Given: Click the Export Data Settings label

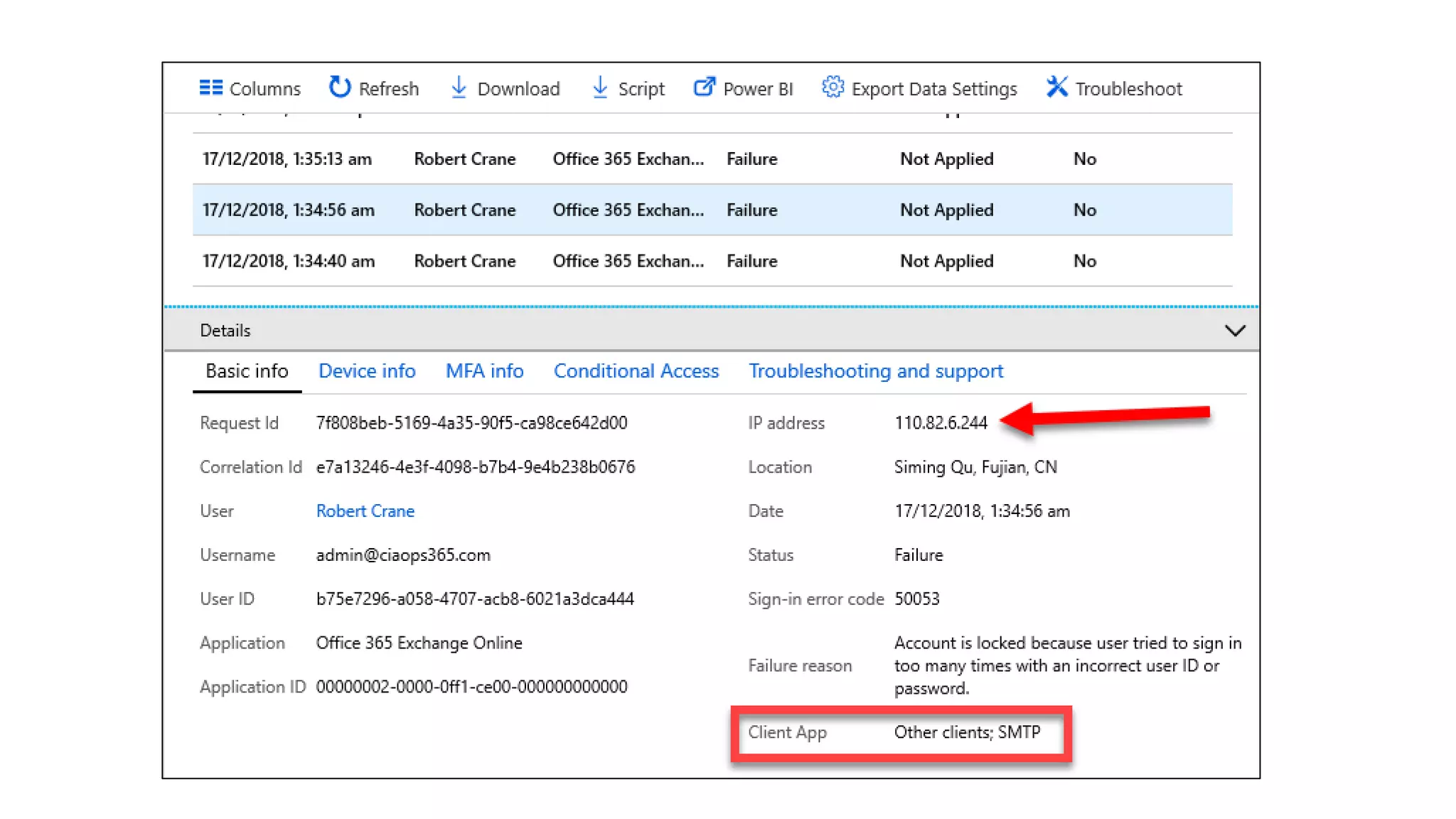Looking at the screenshot, I should tap(934, 89).
